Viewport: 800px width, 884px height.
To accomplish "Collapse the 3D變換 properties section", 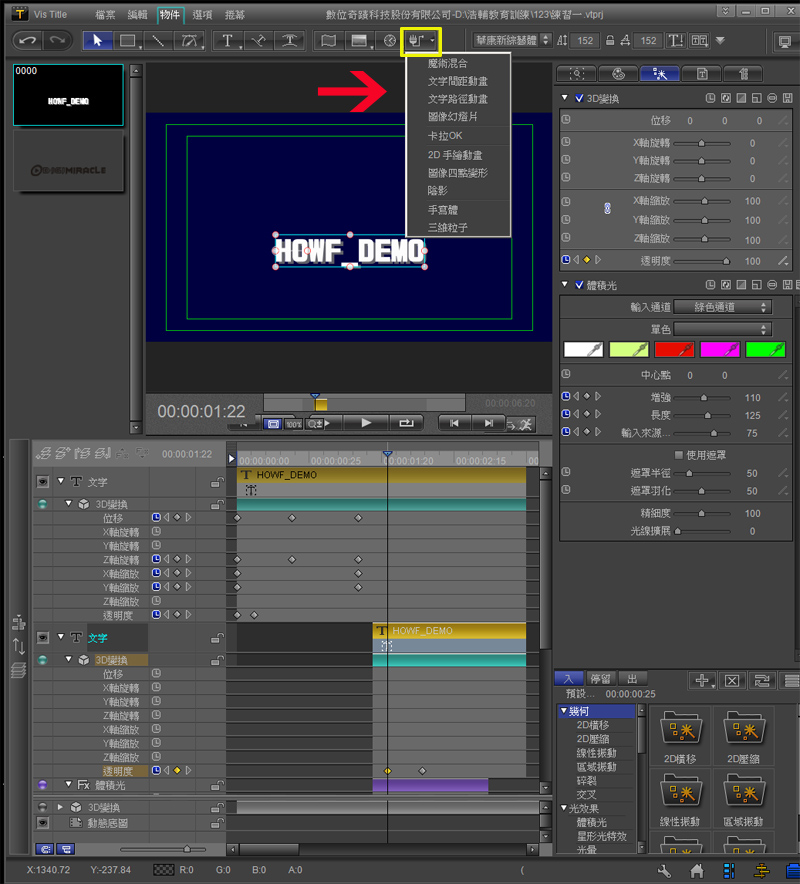I will point(565,98).
